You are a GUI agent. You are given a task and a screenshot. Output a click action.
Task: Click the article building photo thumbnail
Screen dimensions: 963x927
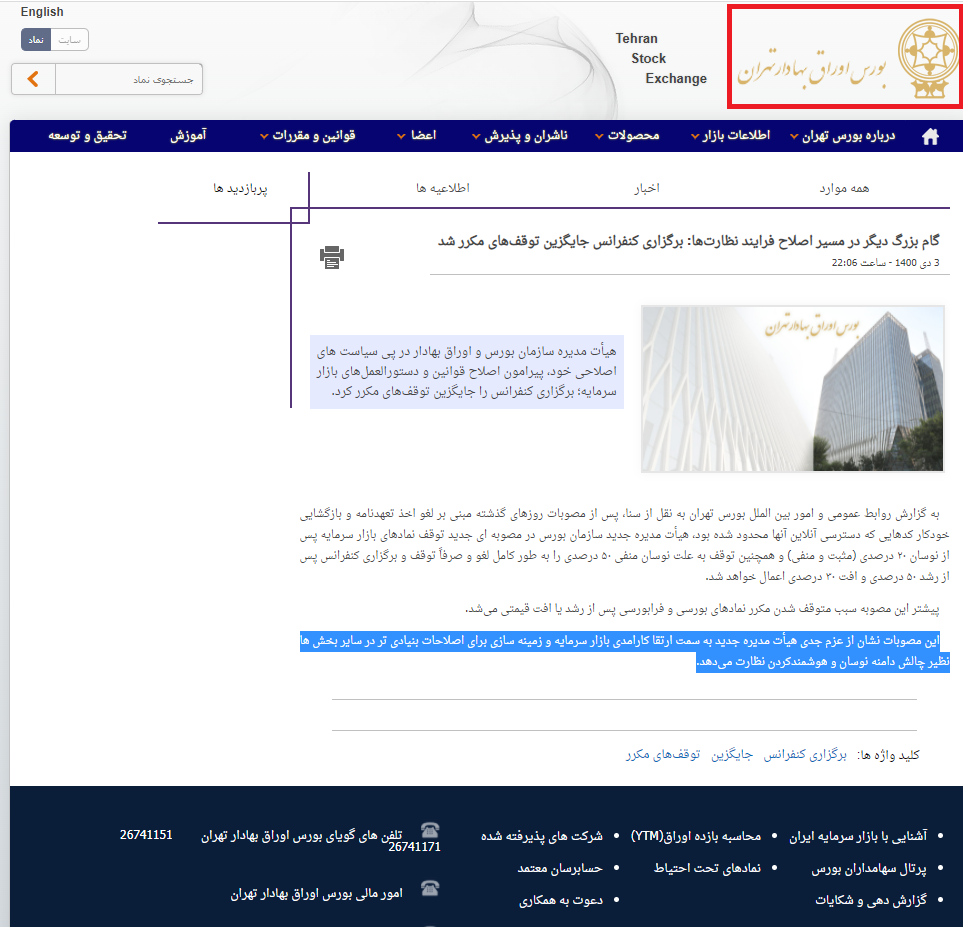point(792,389)
